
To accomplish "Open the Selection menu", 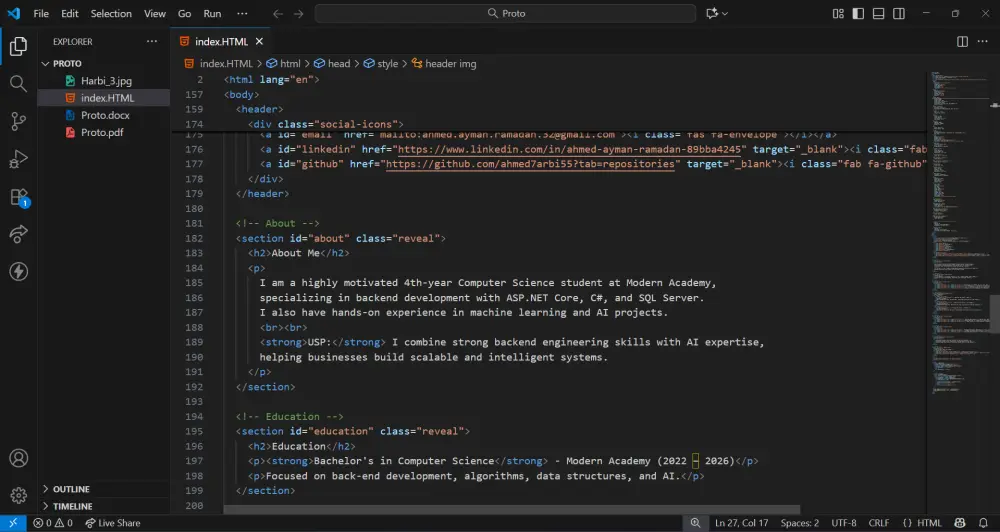I will coord(111,14).
